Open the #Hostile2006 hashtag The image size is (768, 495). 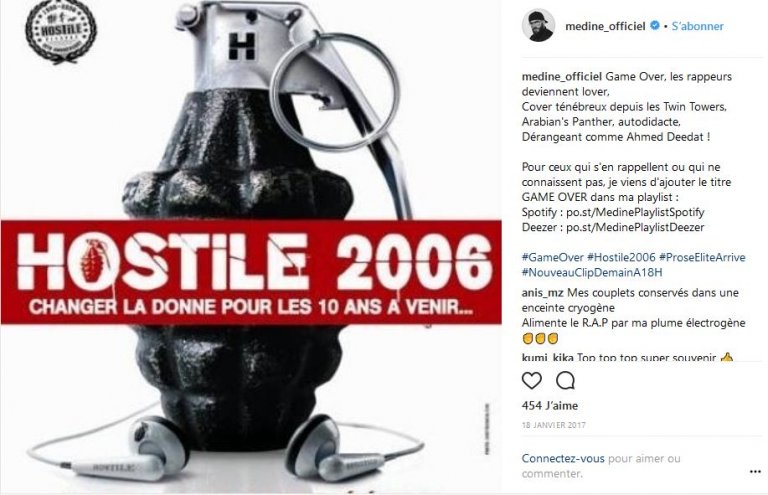[x=621, y=258]
